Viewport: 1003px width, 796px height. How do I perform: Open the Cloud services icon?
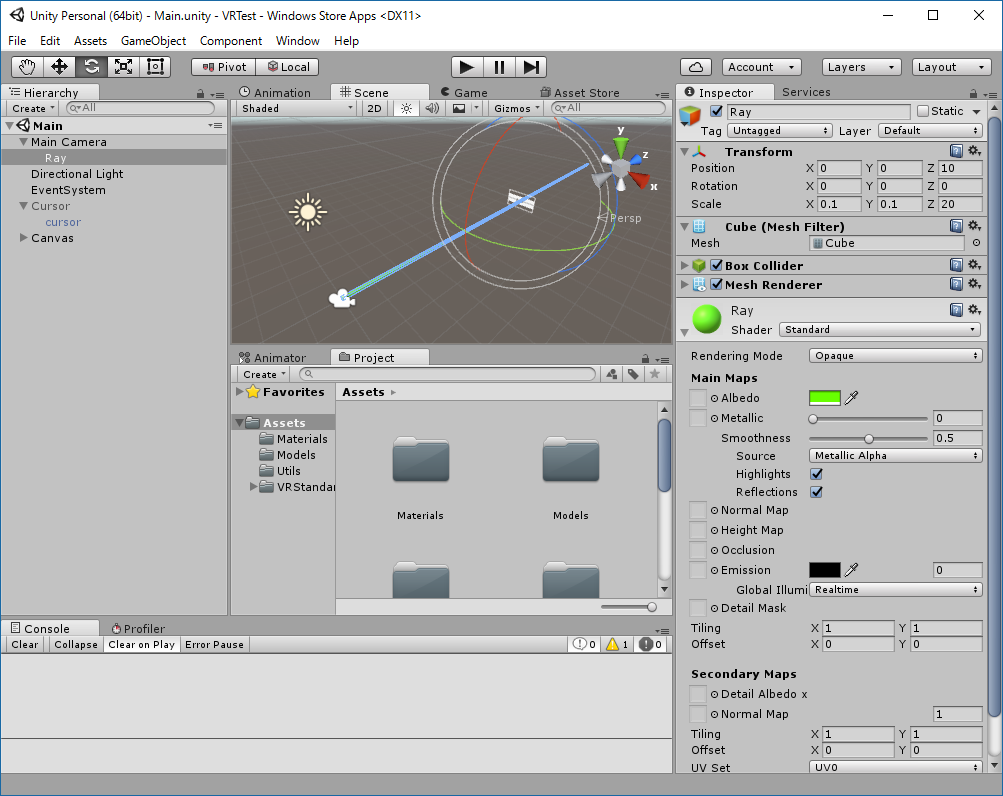tap(696, 67)
